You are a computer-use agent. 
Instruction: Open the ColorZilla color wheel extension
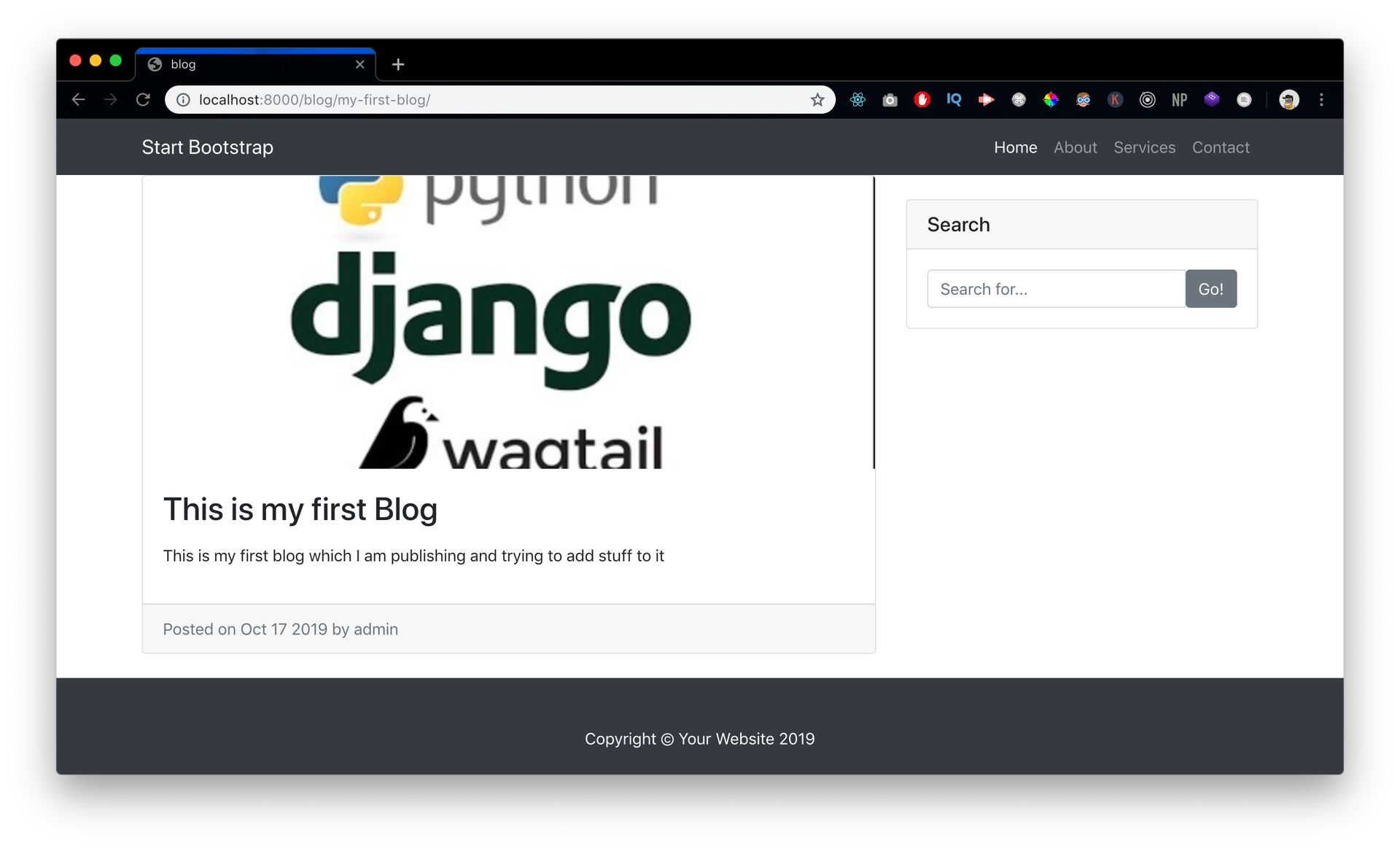pyautogui.click(x=1051, y=99)
